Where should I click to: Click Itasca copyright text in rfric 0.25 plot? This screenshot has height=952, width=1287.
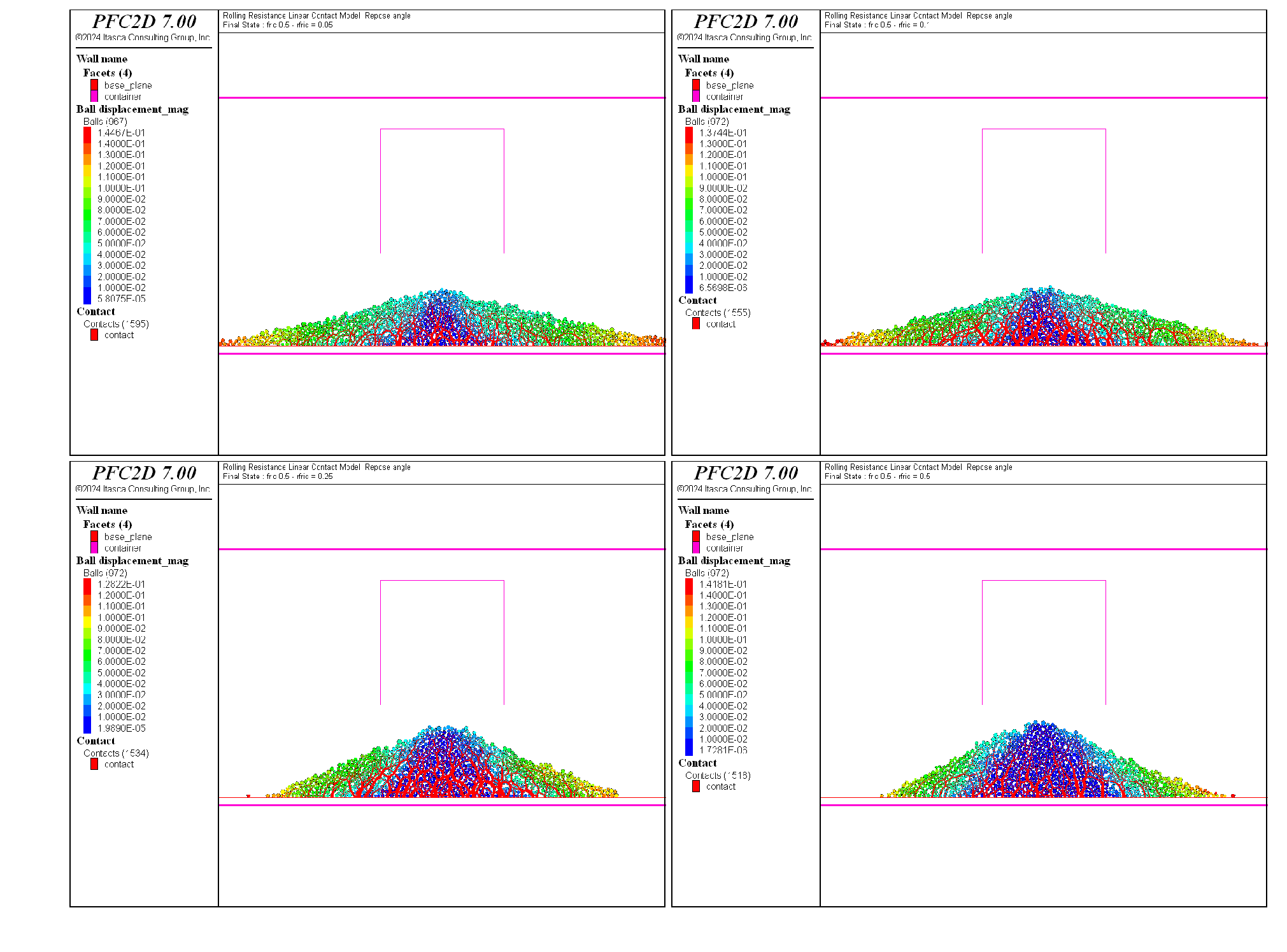[x=143, y=489]
